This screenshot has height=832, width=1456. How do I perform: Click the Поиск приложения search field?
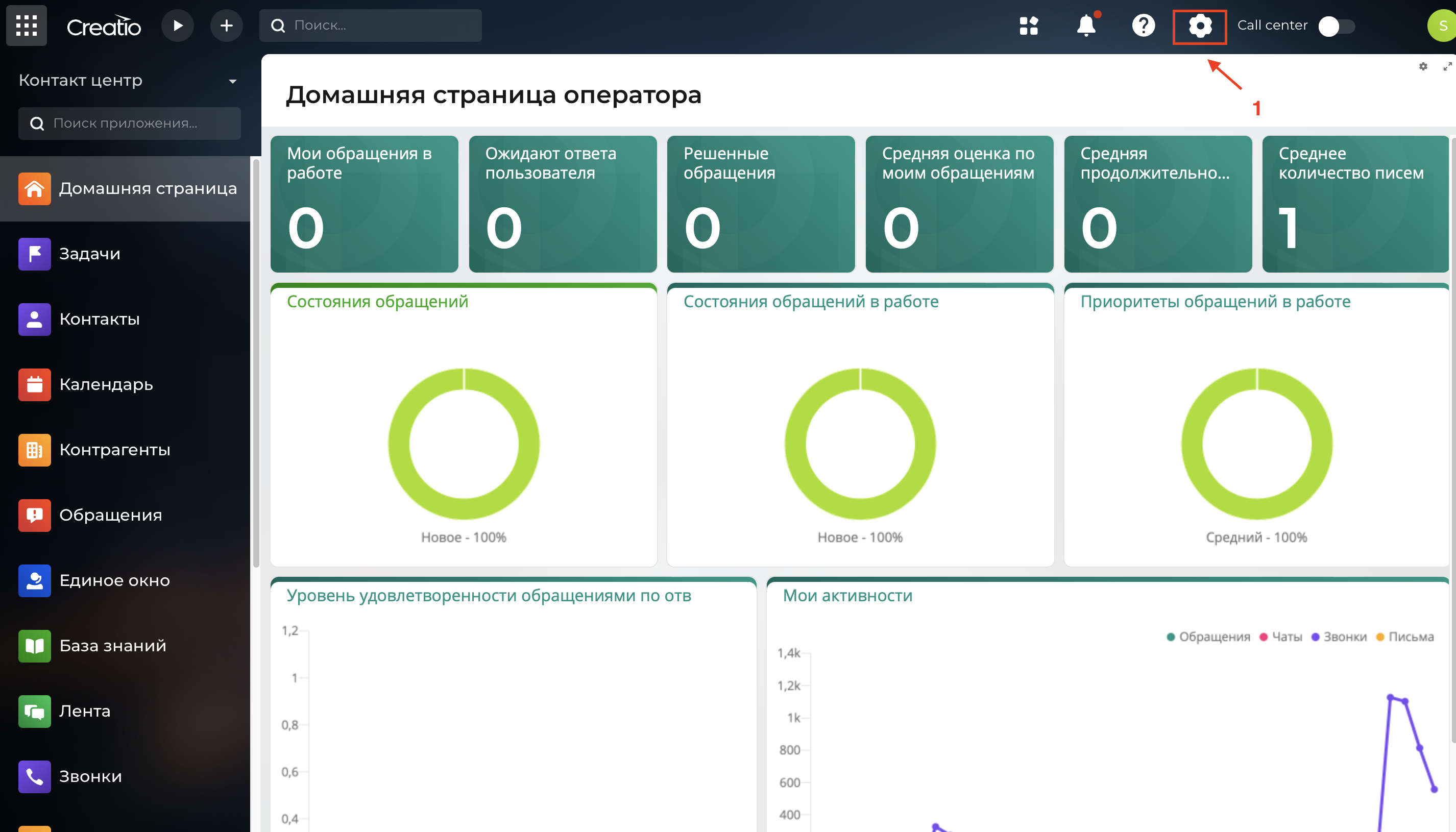(129, 124)
